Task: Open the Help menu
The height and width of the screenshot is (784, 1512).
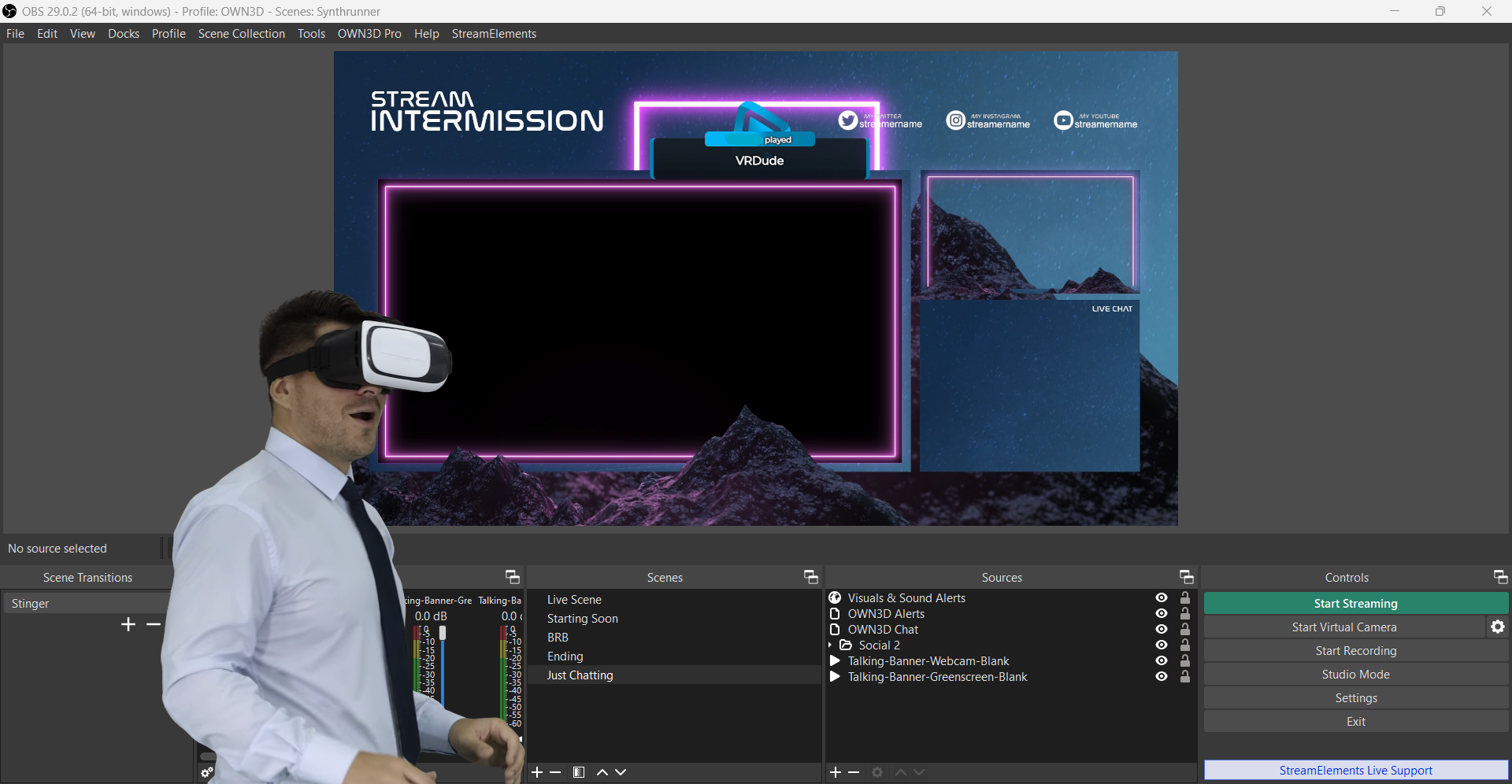Action: (x=427, y=34)
